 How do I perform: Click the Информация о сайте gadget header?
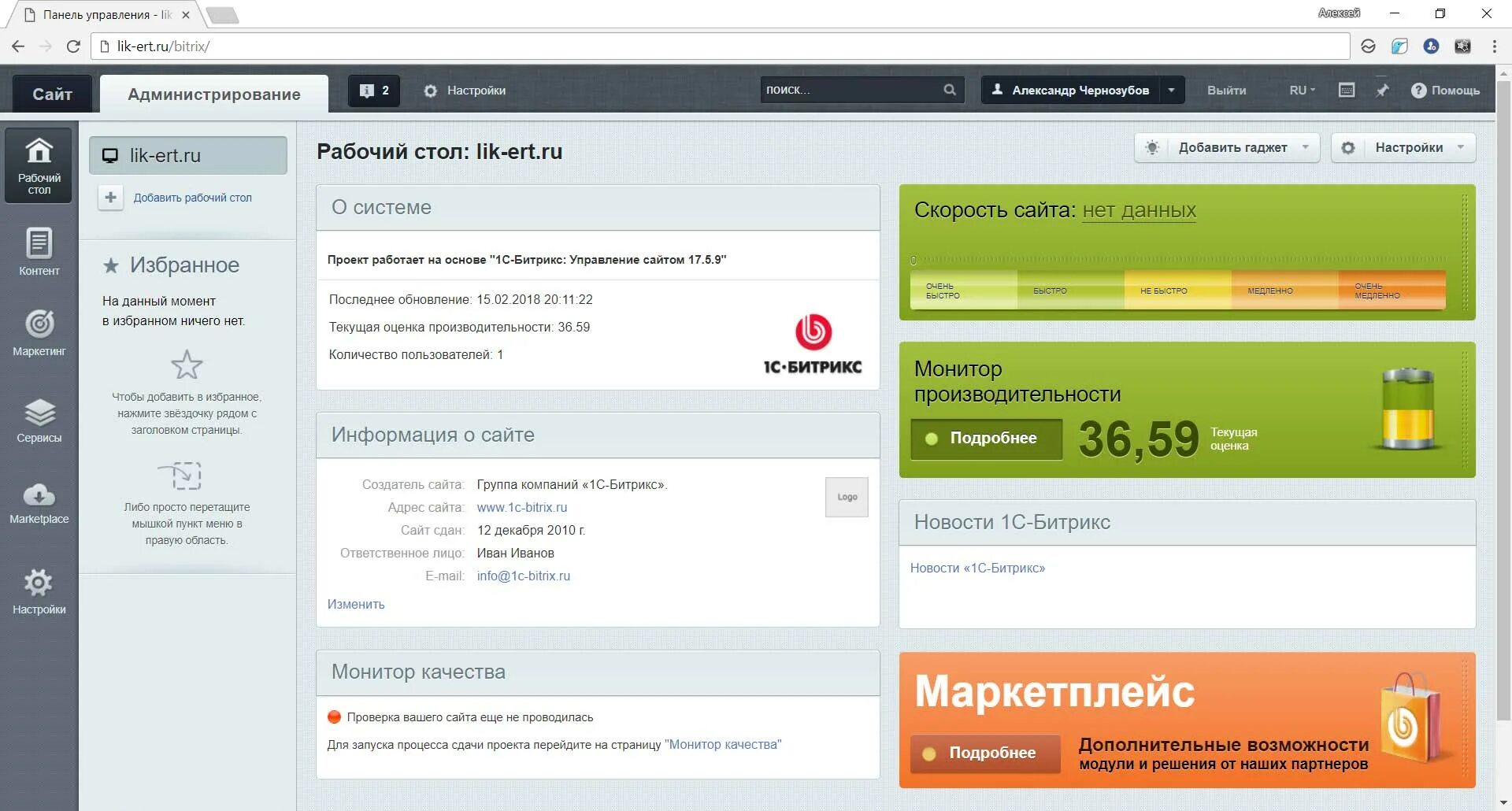click(x=598, y=435)
